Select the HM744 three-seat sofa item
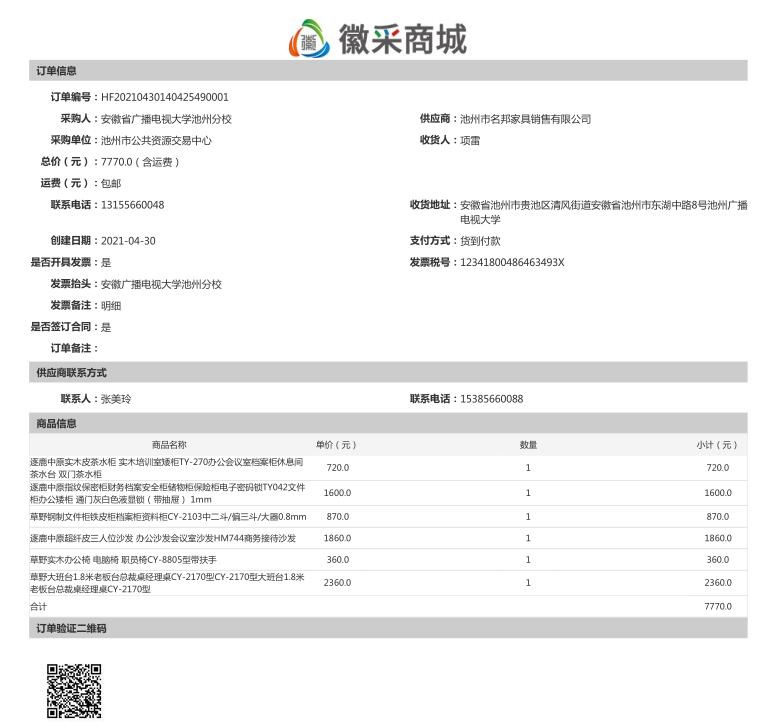Screen dimensions: 762x728 [x=163, y=538]
